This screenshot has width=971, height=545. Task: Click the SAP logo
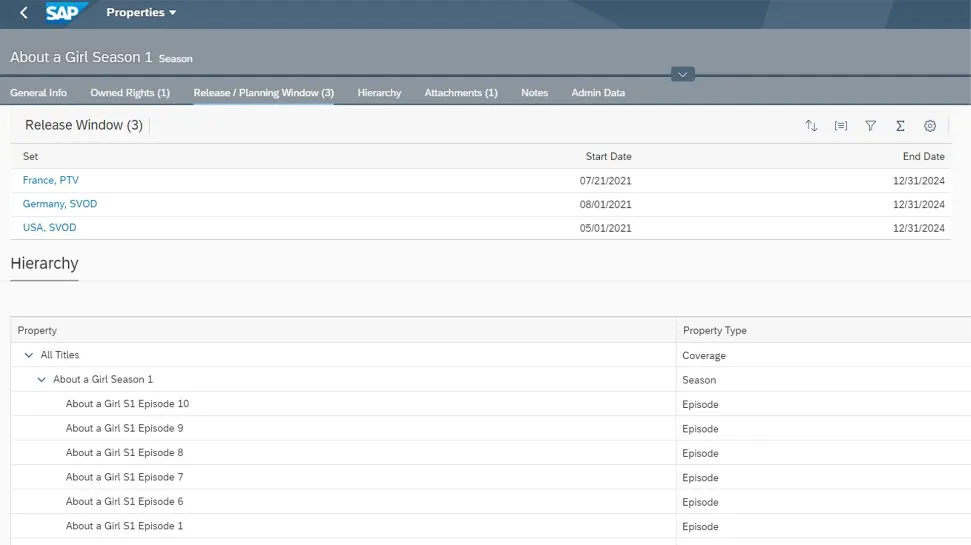pos(67,13)
